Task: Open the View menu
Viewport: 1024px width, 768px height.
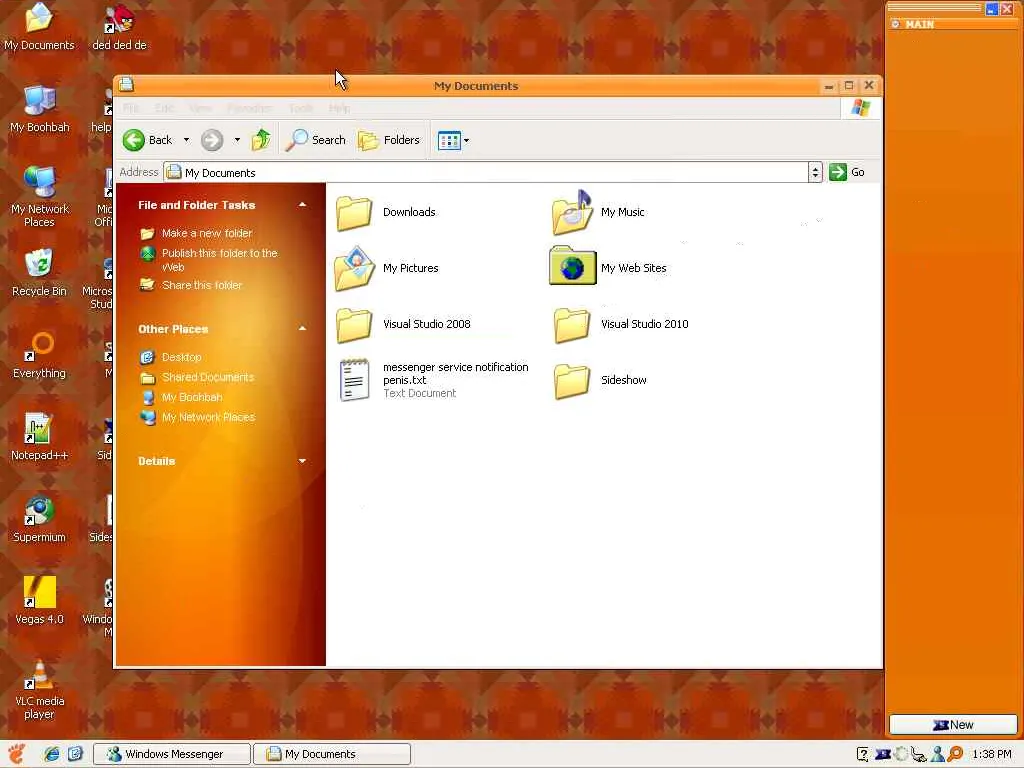Action: click(x=200, y=108)
